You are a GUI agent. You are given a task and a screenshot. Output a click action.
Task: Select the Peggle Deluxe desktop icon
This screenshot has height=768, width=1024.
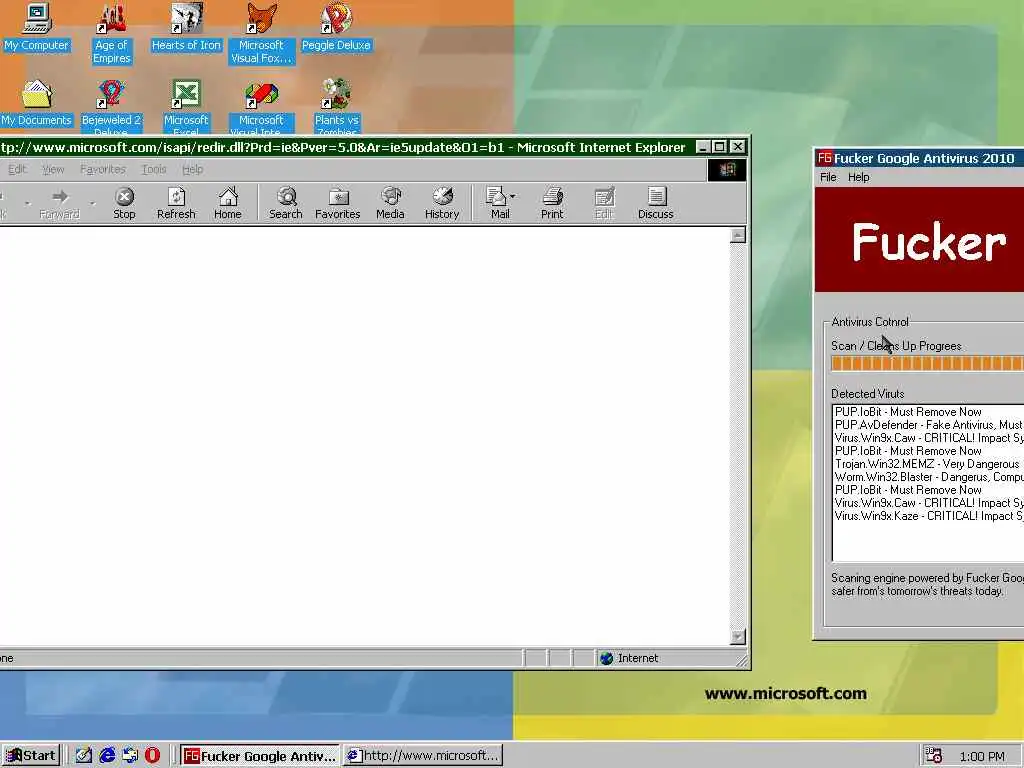(x=336, y=27)
